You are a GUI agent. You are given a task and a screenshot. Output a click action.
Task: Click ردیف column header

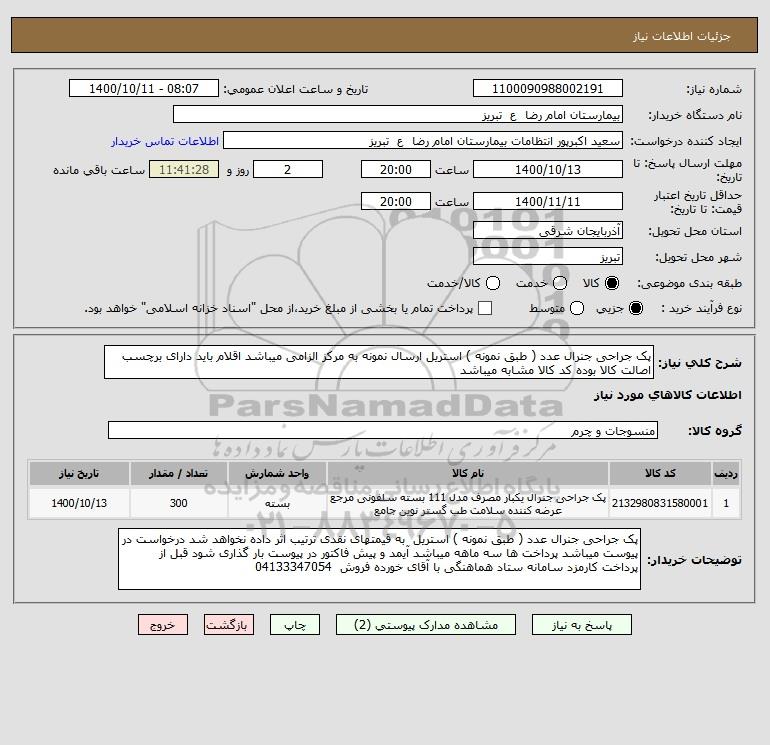coord(726,473)
